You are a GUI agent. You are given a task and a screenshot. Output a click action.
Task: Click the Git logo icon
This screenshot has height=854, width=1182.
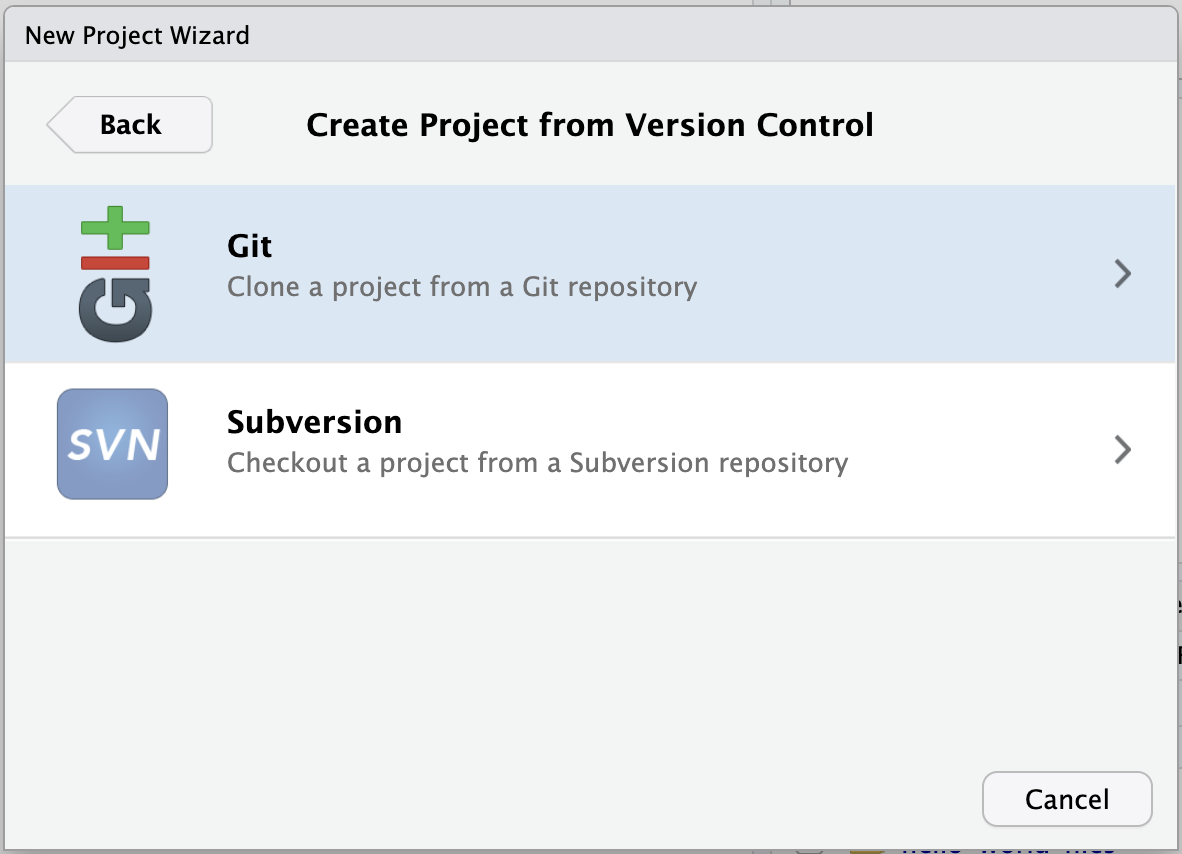point(115,273)
